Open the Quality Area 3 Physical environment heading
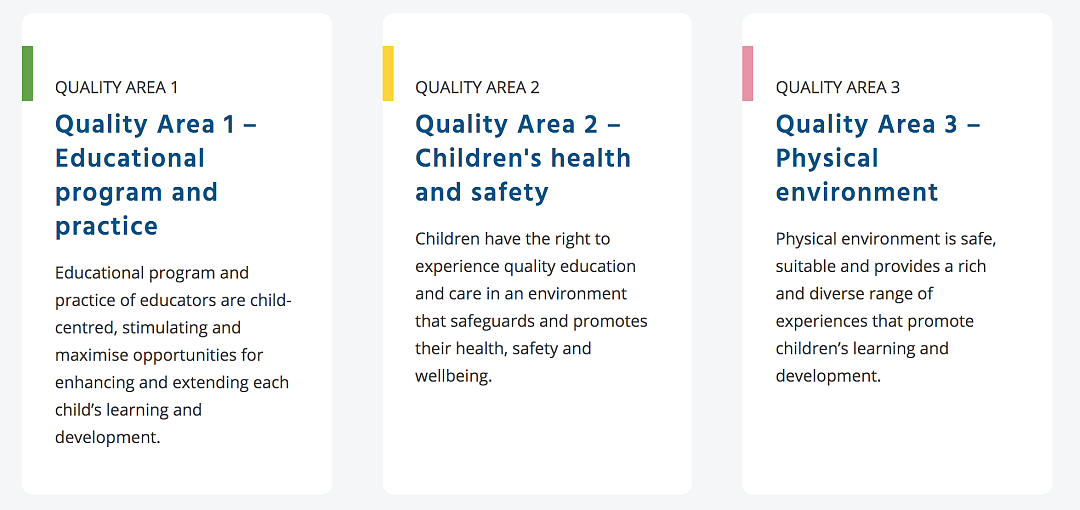The height and width of the screenshot is (510, 1080). [878, 158]
